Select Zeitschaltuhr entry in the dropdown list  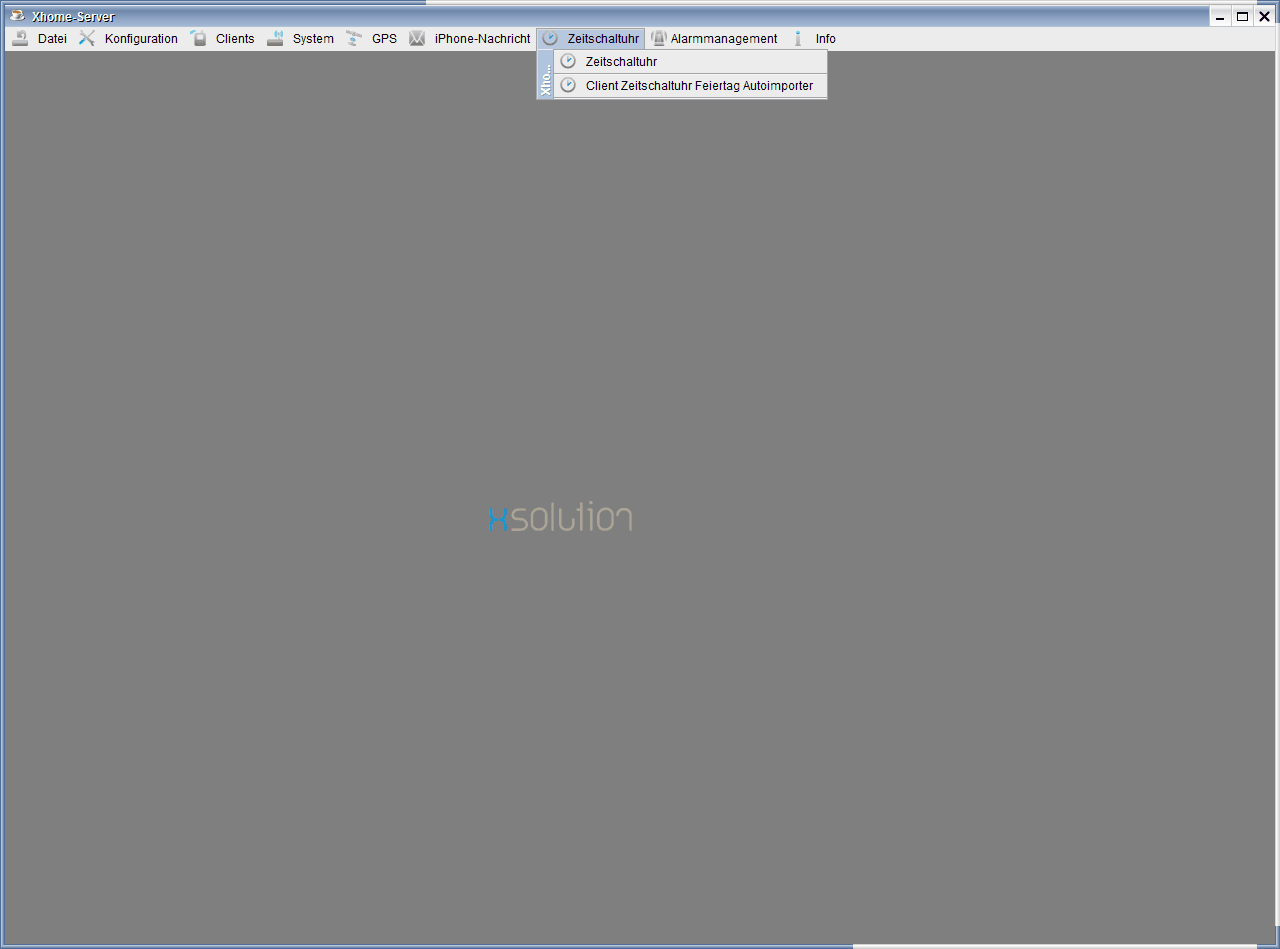click(x=621, y=62)
